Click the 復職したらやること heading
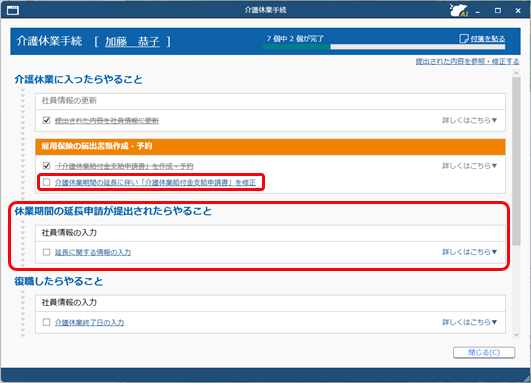This screenshot has height=383, width=531. (59, 281)
